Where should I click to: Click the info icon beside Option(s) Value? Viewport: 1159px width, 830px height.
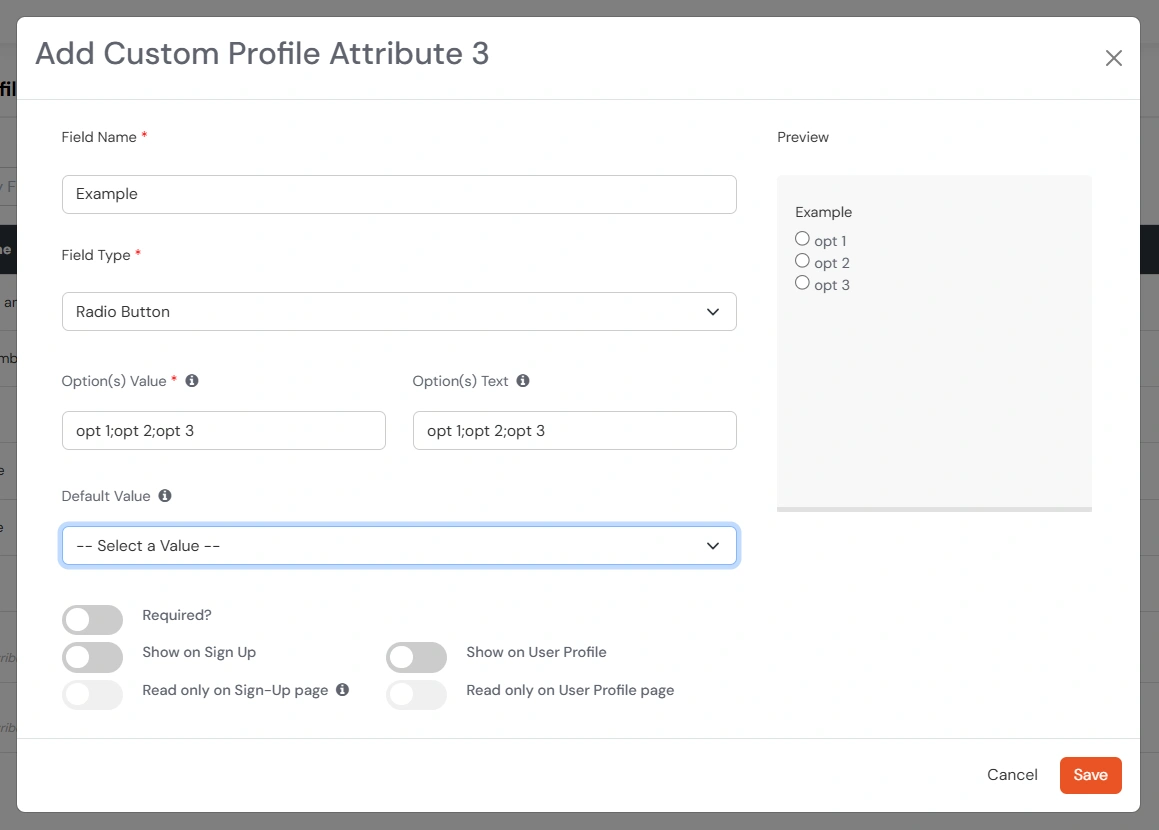click(193, 380)
